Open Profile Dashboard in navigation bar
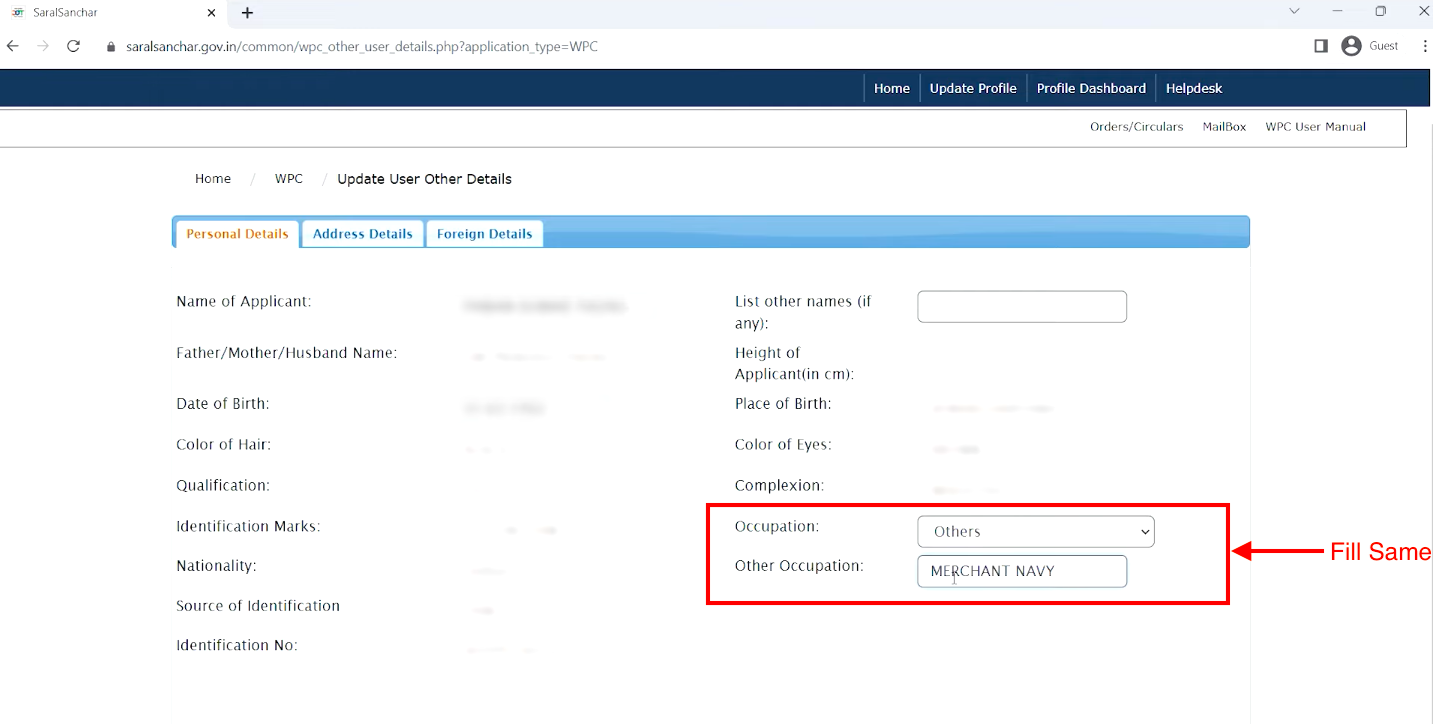This screenshot has height=724, width=1433. point(1091,88)
